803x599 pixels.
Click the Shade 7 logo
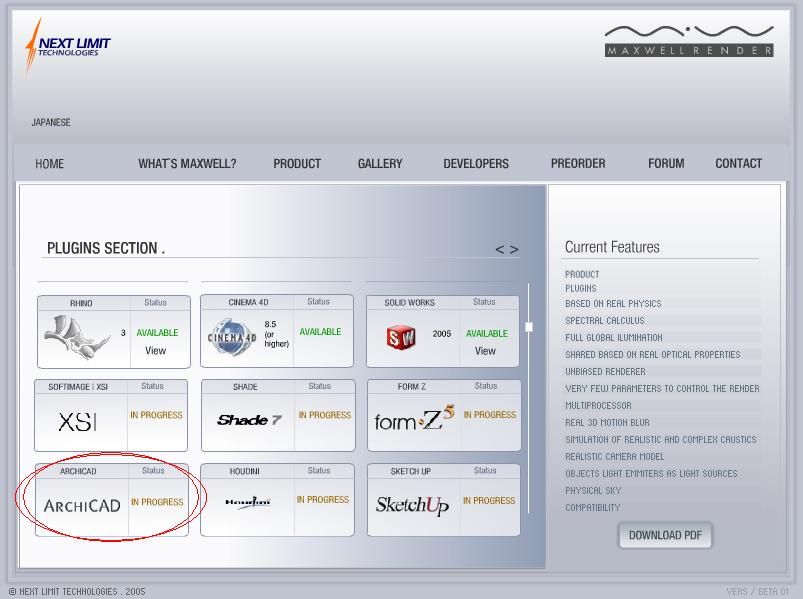249,420
